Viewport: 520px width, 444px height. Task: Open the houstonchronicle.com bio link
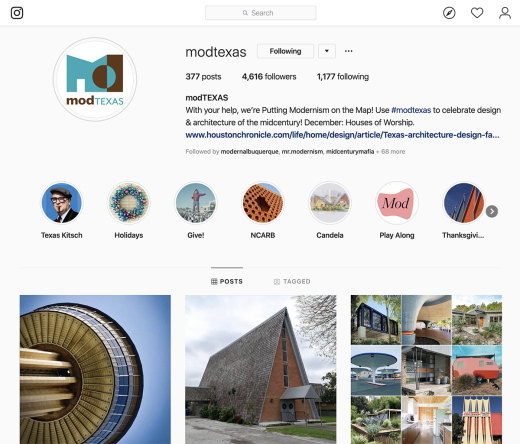pyautogui.click(x=342, y=135)
